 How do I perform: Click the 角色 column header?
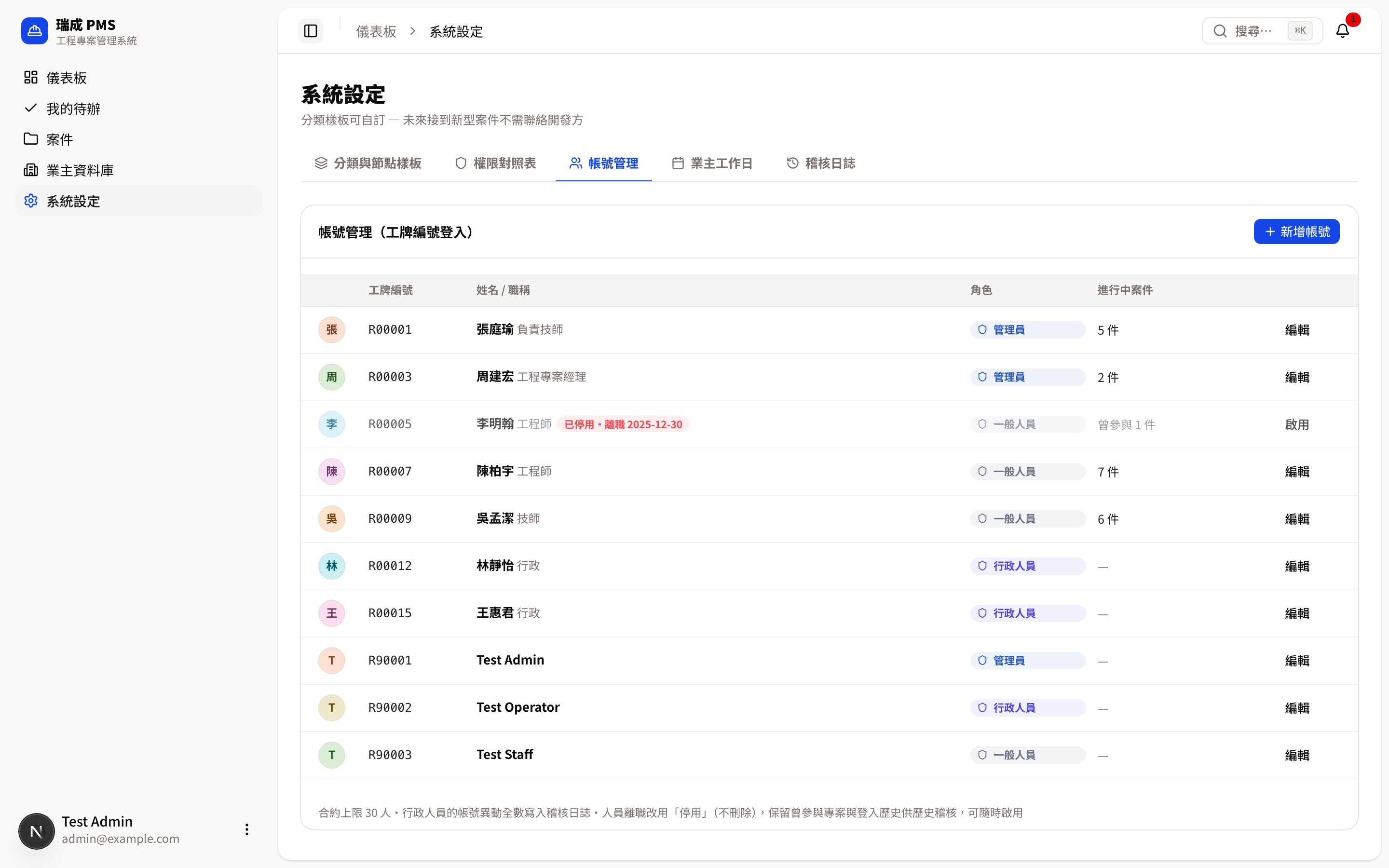tap(981, 290)
